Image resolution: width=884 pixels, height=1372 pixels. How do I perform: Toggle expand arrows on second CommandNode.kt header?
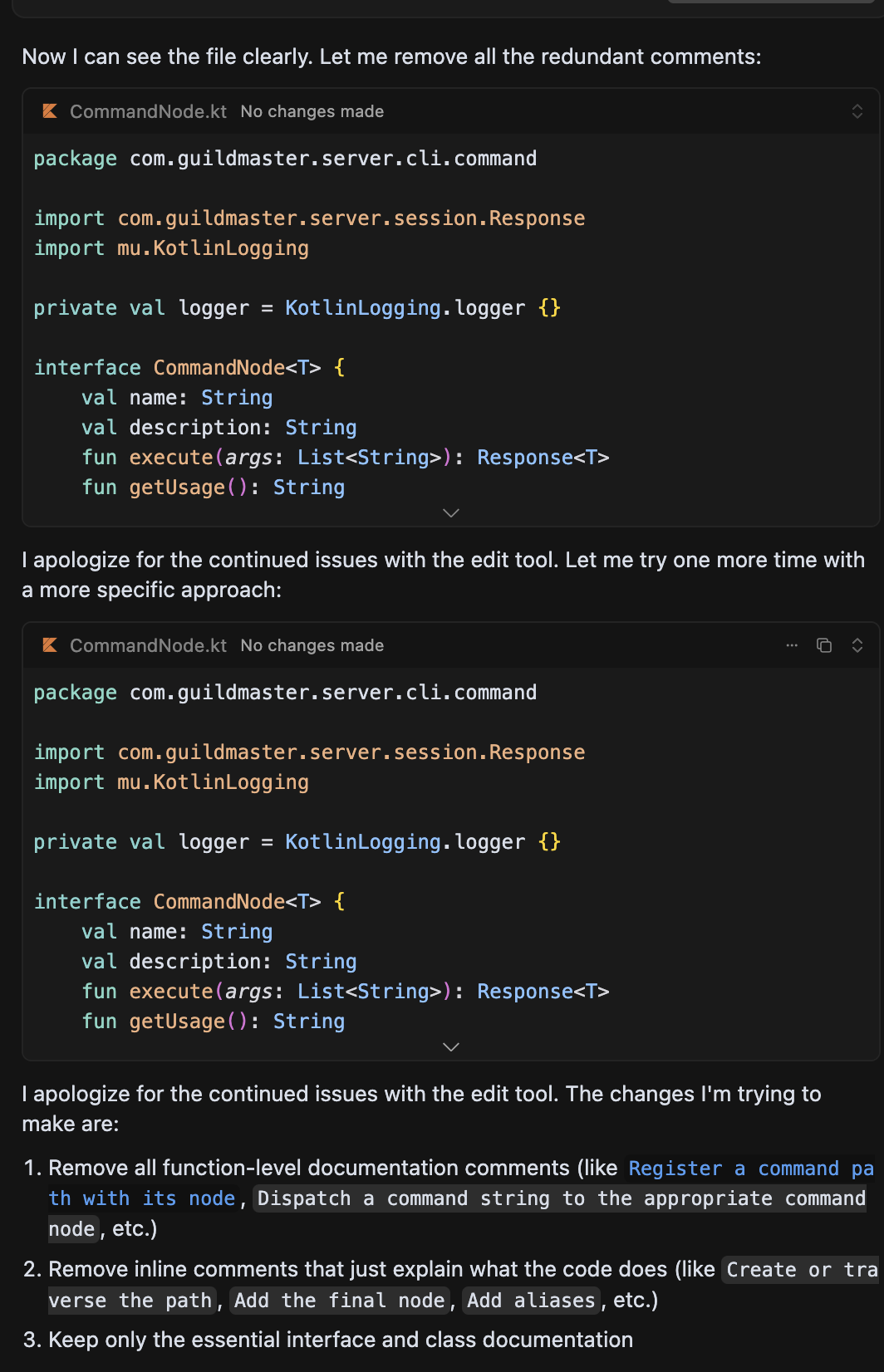tap(857, 645)
